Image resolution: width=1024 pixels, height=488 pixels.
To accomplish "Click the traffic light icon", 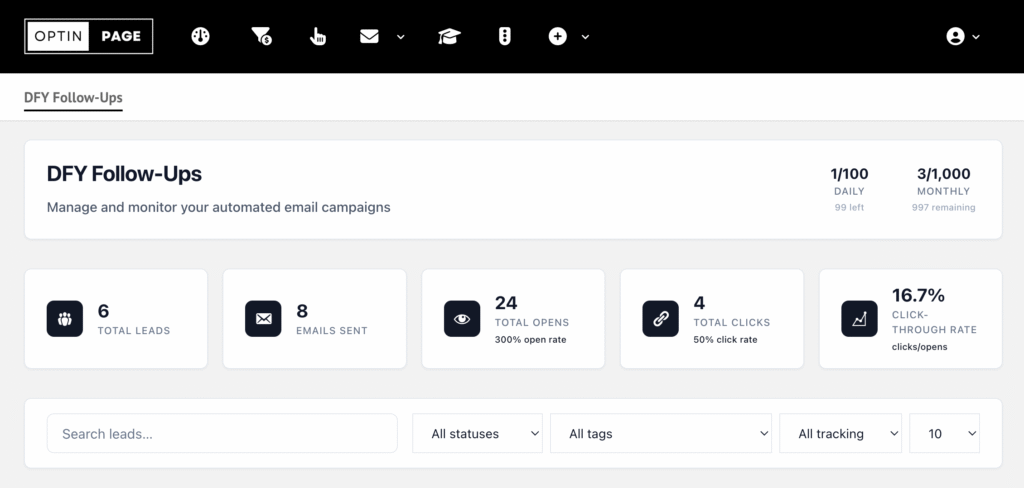I will click(505, 36).
